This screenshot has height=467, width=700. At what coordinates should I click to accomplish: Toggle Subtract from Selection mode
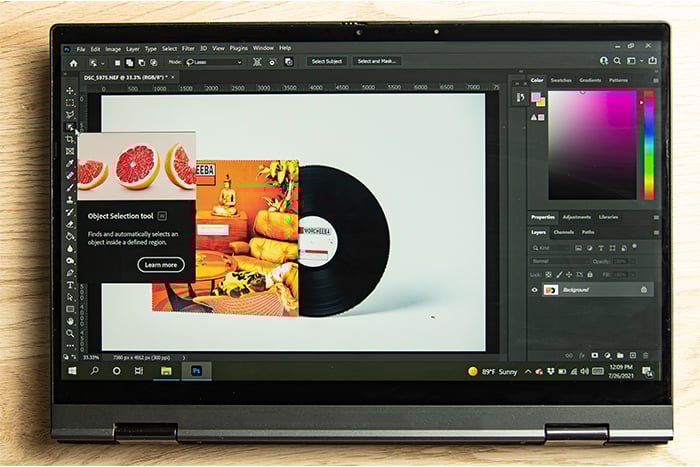point(142,63)
